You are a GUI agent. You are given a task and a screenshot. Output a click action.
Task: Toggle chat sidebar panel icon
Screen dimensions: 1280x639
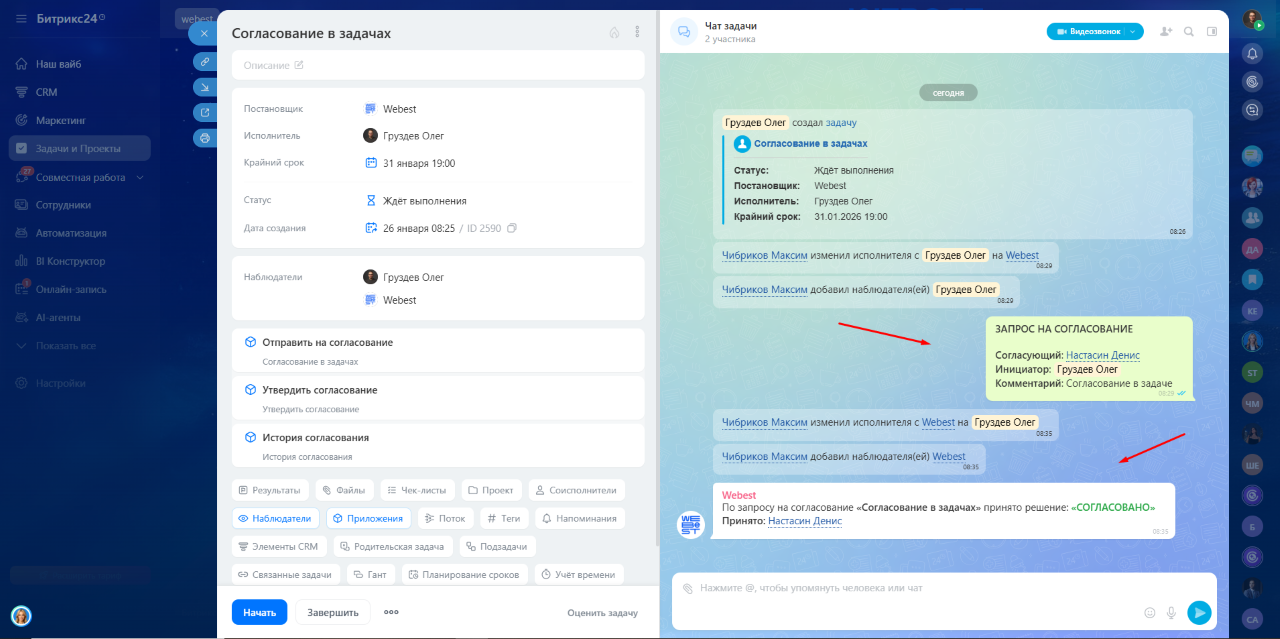click(1212, 31)
